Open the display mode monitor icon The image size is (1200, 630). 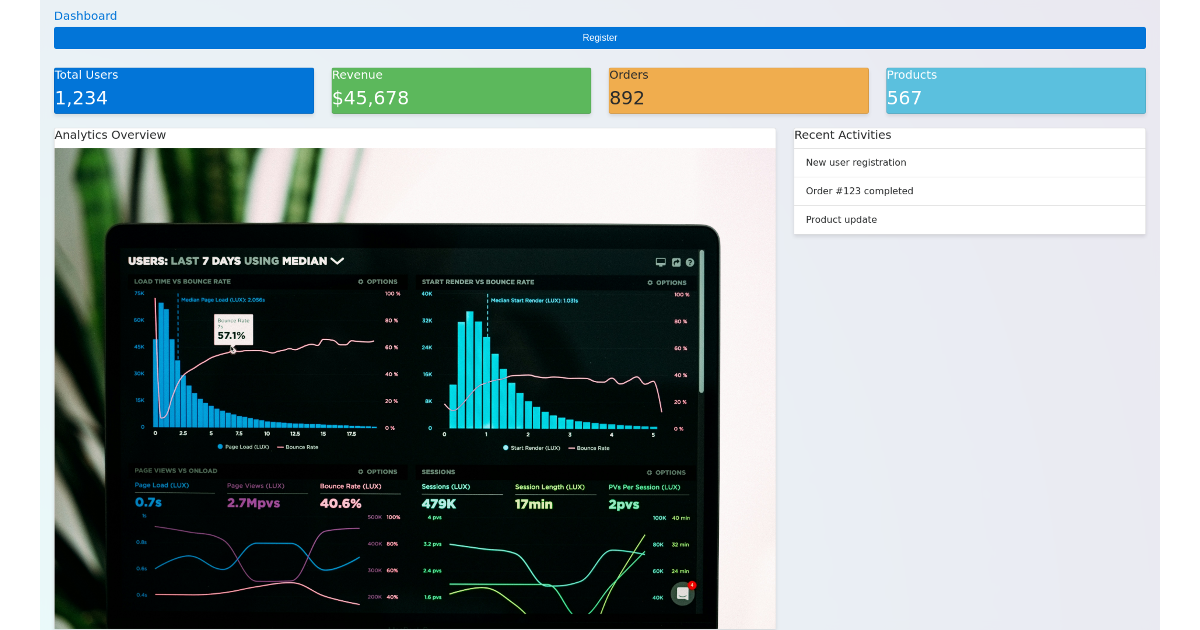pyautogui.click(x=661, y=262)
